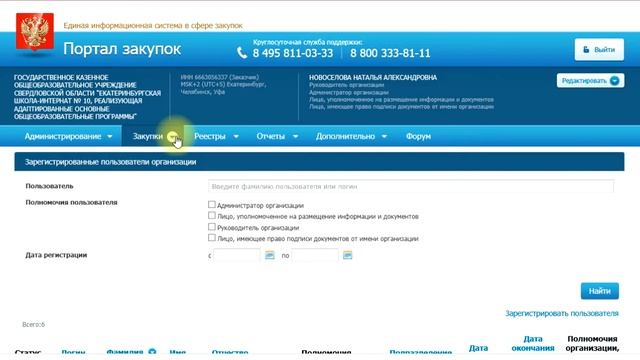Viewport: 640px width, 360px height.
Task: Click the phone handset icon
Action: point(242,53)
